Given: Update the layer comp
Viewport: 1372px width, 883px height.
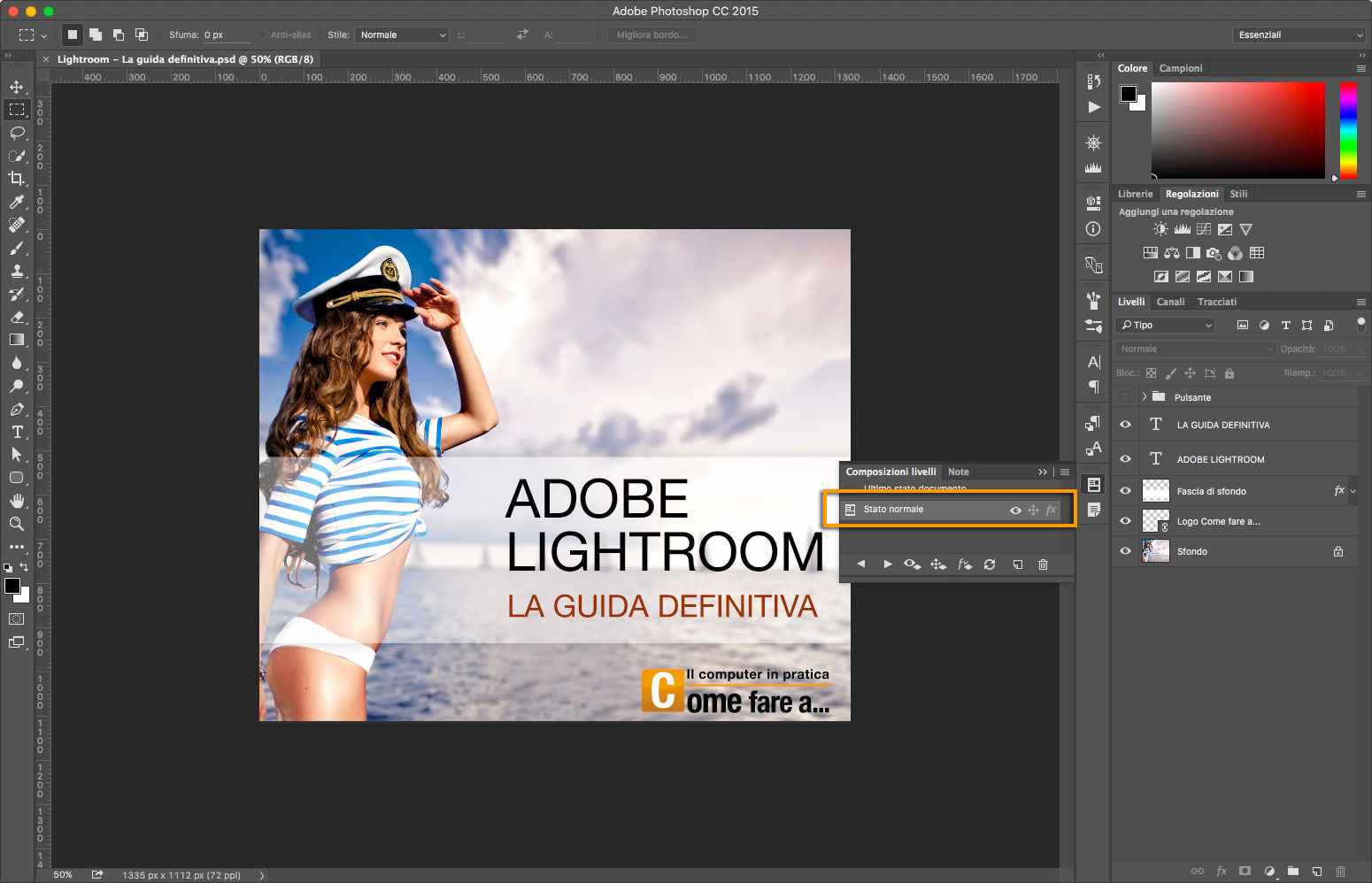Looking at the screenshot, I should point(990,564).
